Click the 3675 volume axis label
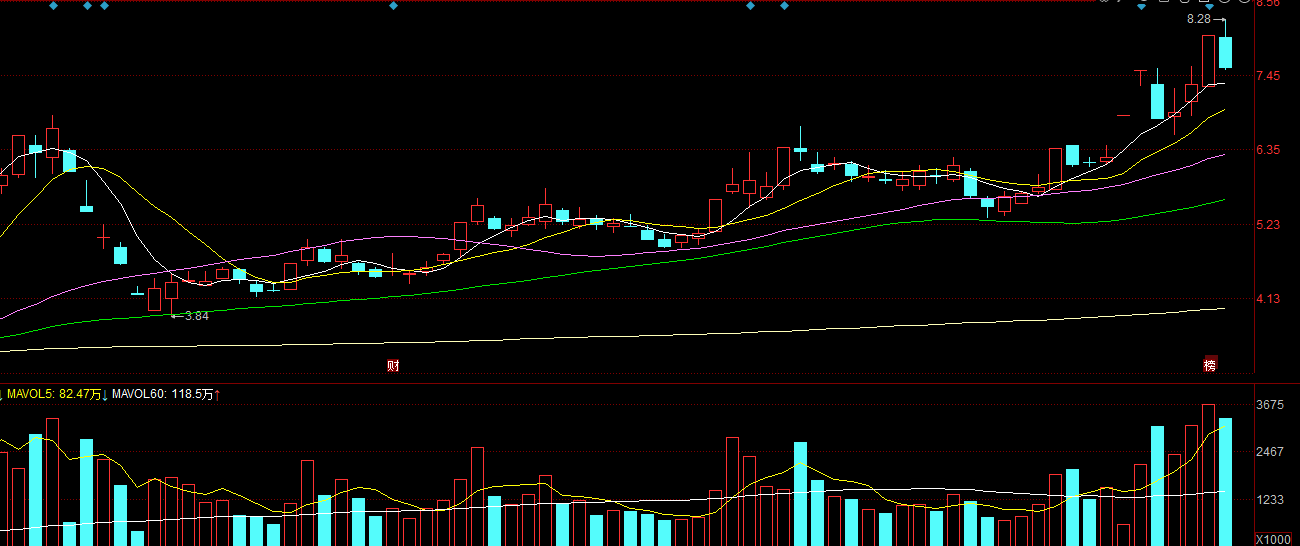Image resolution: width=1300 pixels, height=546 pixels. click(x=1270, y=405)
